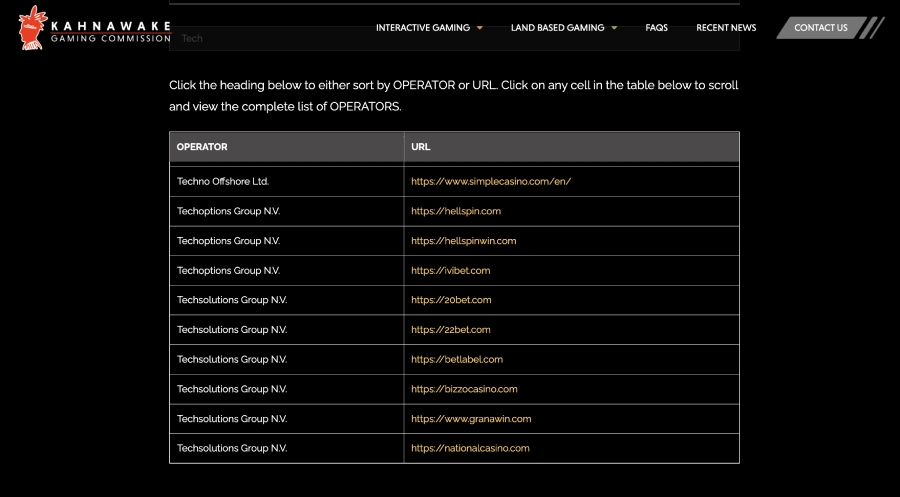This screenshot has width=900, height=497.
Task: Open the granawin.com link
Action: tap(471, 419)
